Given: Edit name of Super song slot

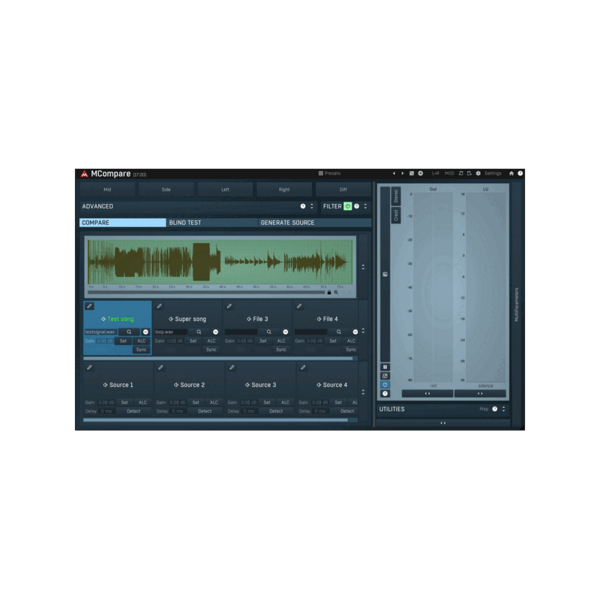Looking at the screenshot, I should point(160,306).
